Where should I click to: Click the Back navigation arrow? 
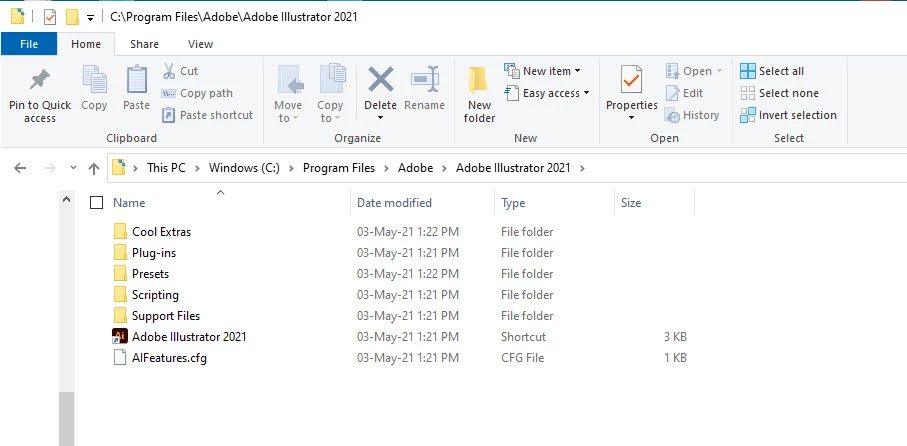[20, 168]
